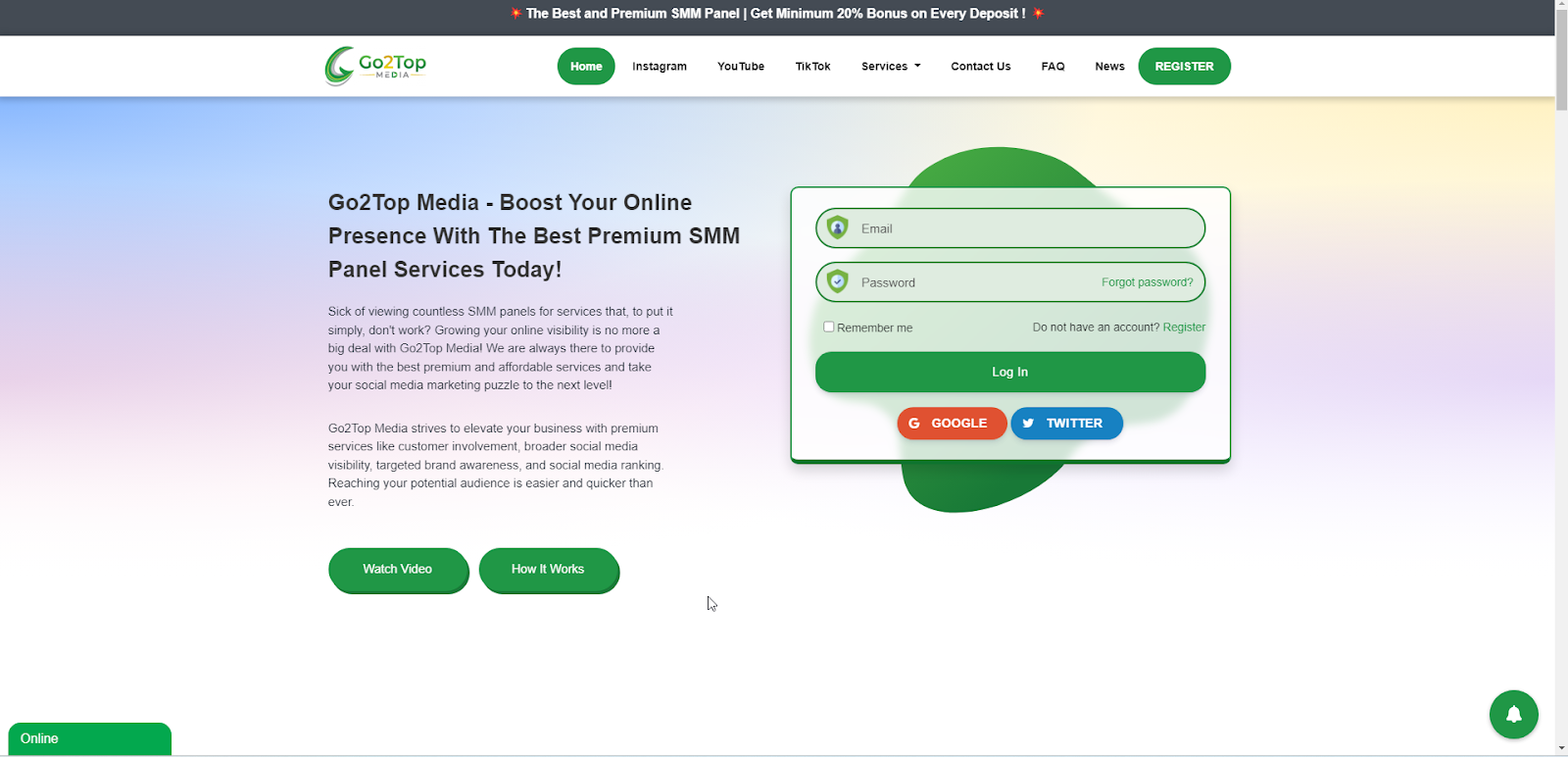
Task: Click the 'Remember me' label text
Action: [874, 328]
